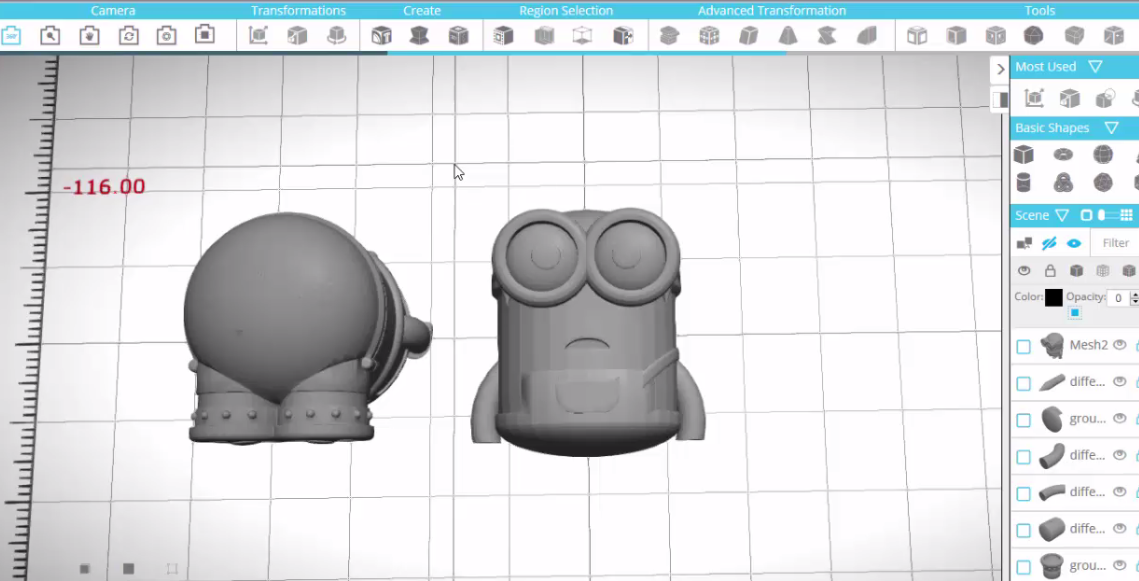Viewport: 1139px width, 581px height.
Task: Click the diagonal-cut cube at Tools' end
Action: pyautogui.click(x=1114, y=36)
